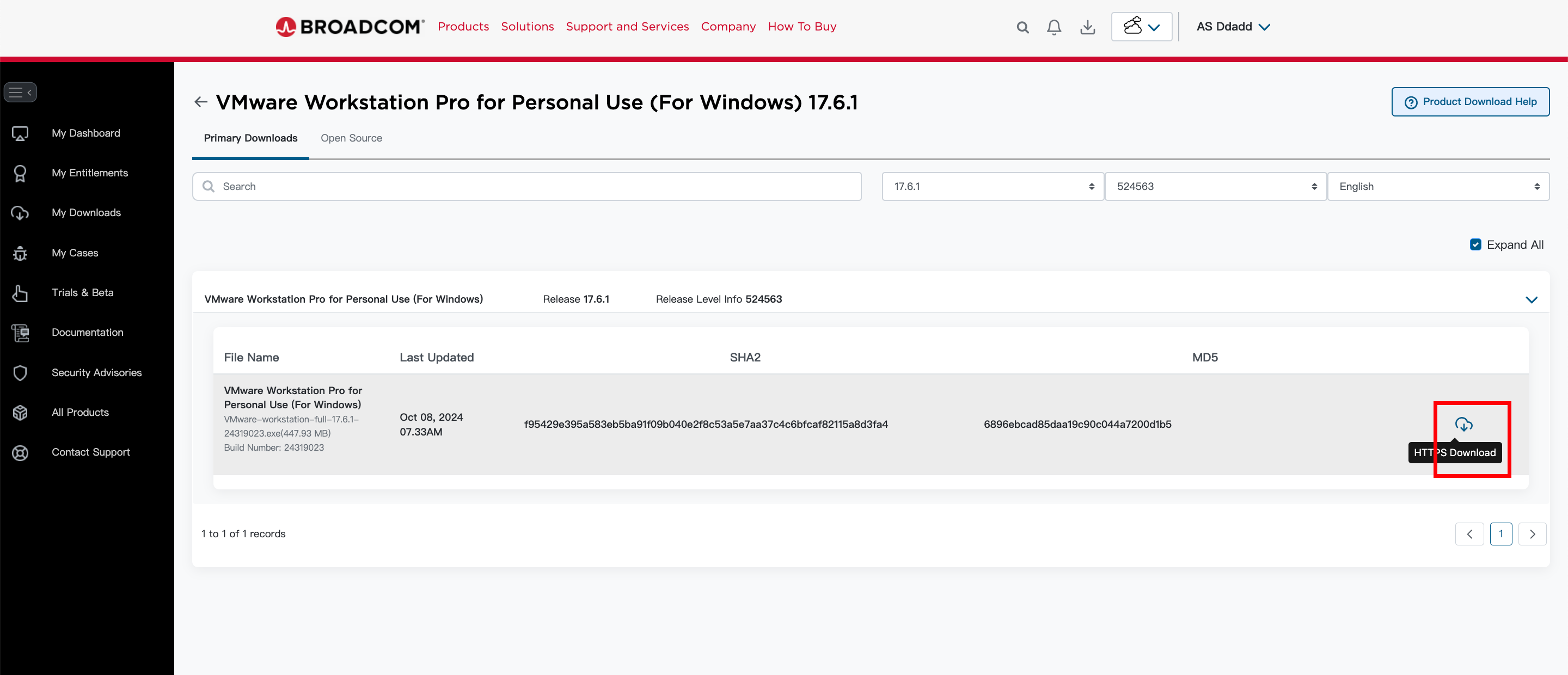Click the Contact Support lifebuoy icon
This screenshot has width=1568, height=675.
point(20,453)
